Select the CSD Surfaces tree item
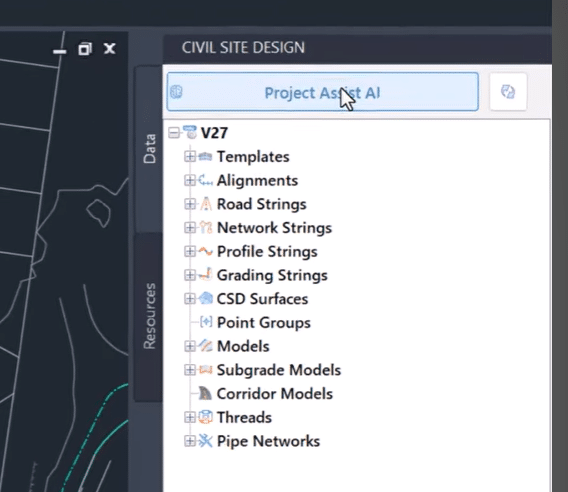The height and width of the screenshot is (492, 568). 262,299
